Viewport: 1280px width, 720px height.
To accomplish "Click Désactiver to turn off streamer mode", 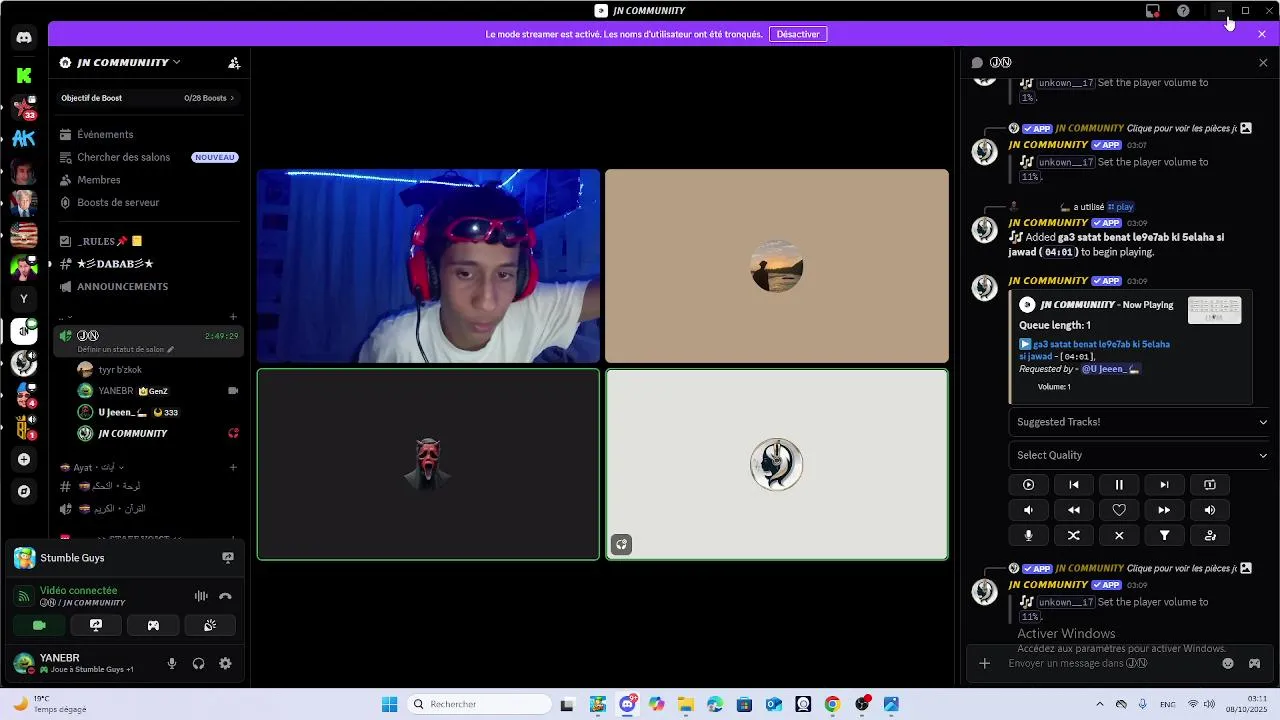I will click(798, 34).
